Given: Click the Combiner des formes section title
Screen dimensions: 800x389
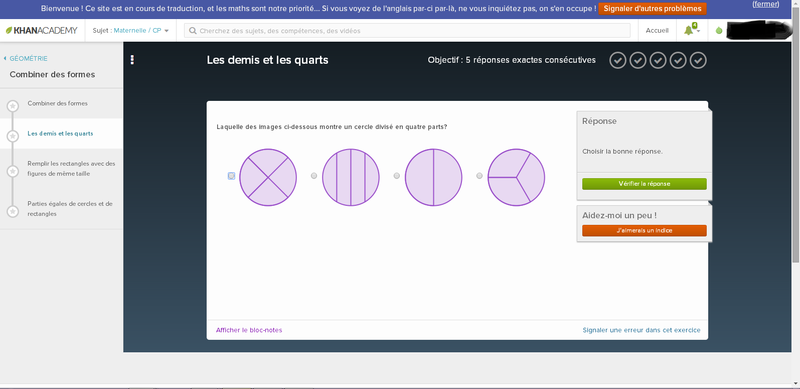Looking at the screenshot, I should [x=52, y=75].
